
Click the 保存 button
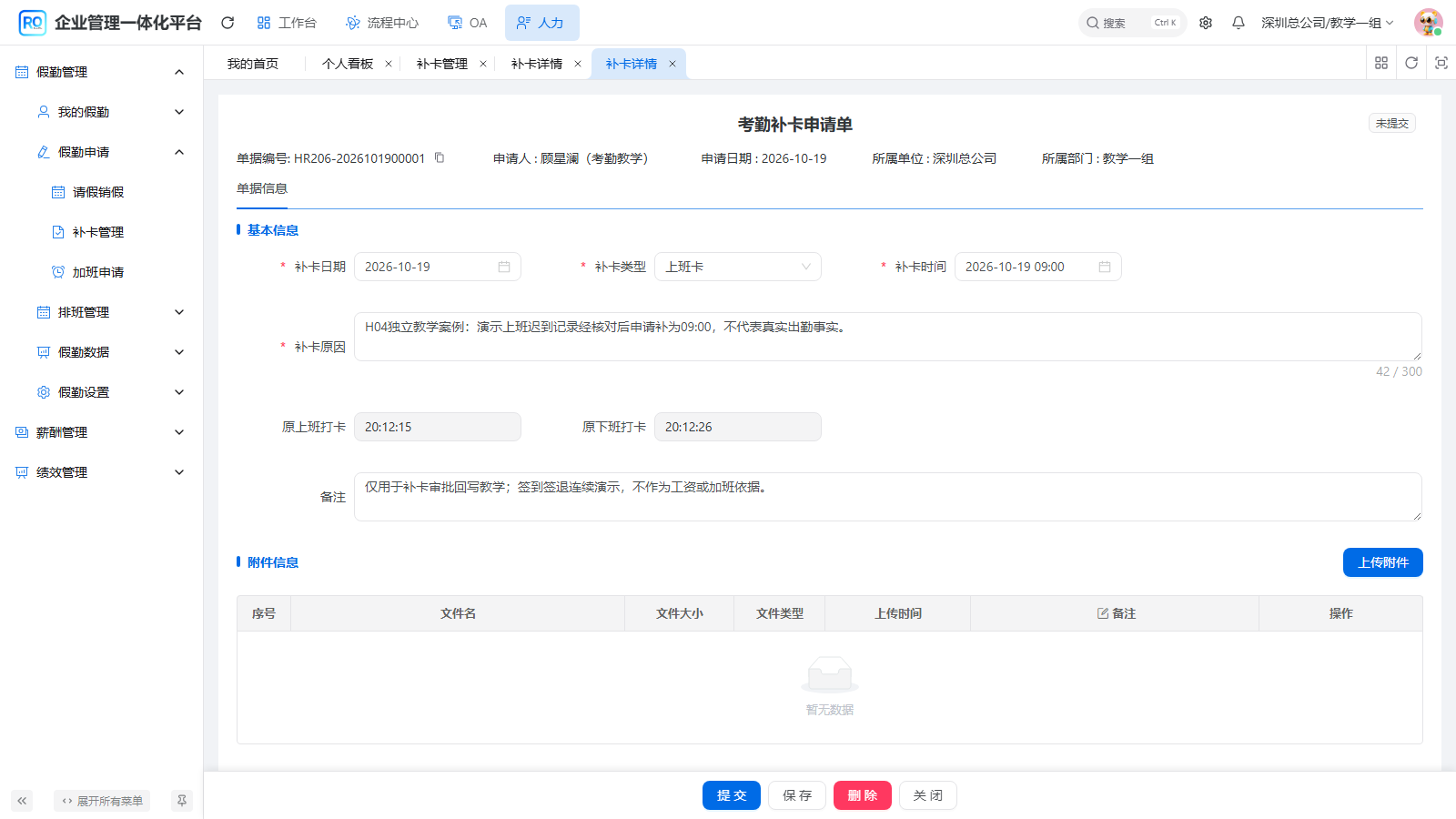coord(797,795)
